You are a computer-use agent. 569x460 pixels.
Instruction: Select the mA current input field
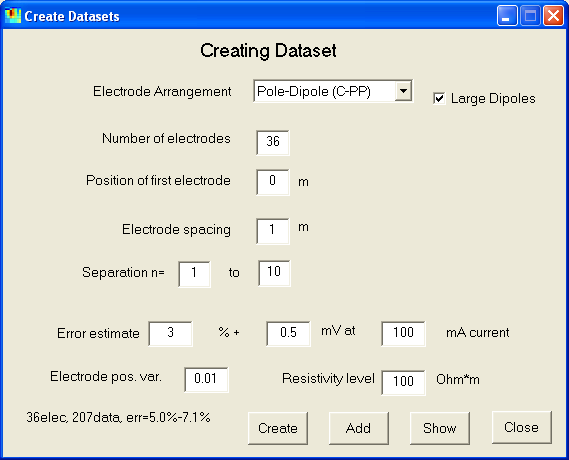[x=403, y=334]
